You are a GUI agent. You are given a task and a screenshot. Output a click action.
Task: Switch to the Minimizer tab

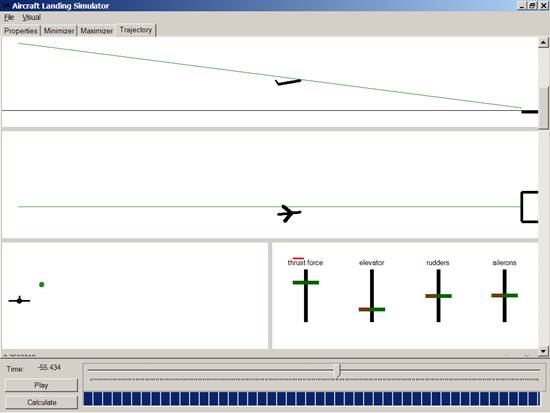pos(59,31)
